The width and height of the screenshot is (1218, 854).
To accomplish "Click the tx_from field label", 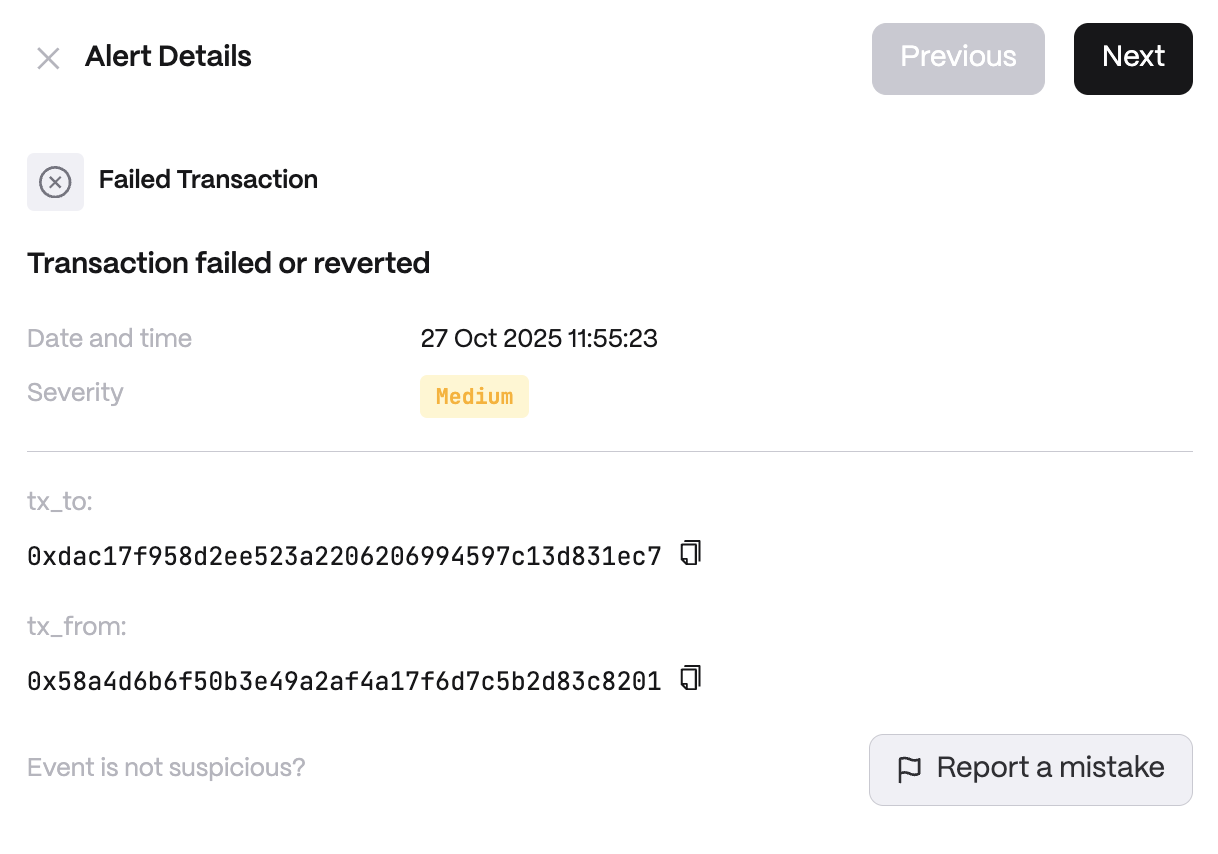I will click(x=77, y=627).
